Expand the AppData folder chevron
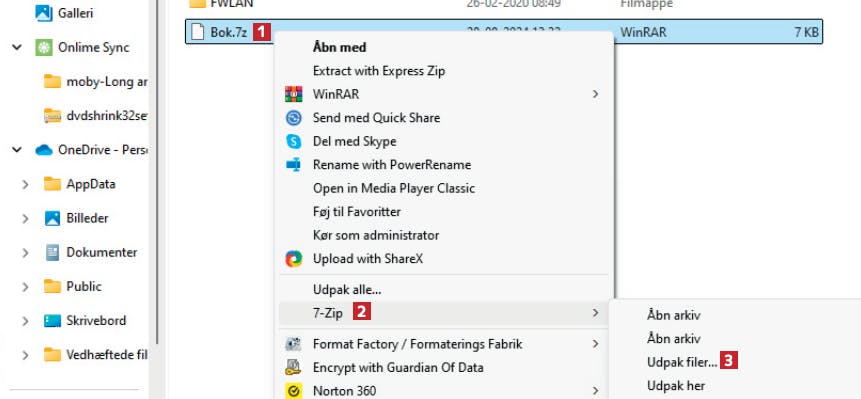This screenshot has width=861, height=399. tap(25, 184)
